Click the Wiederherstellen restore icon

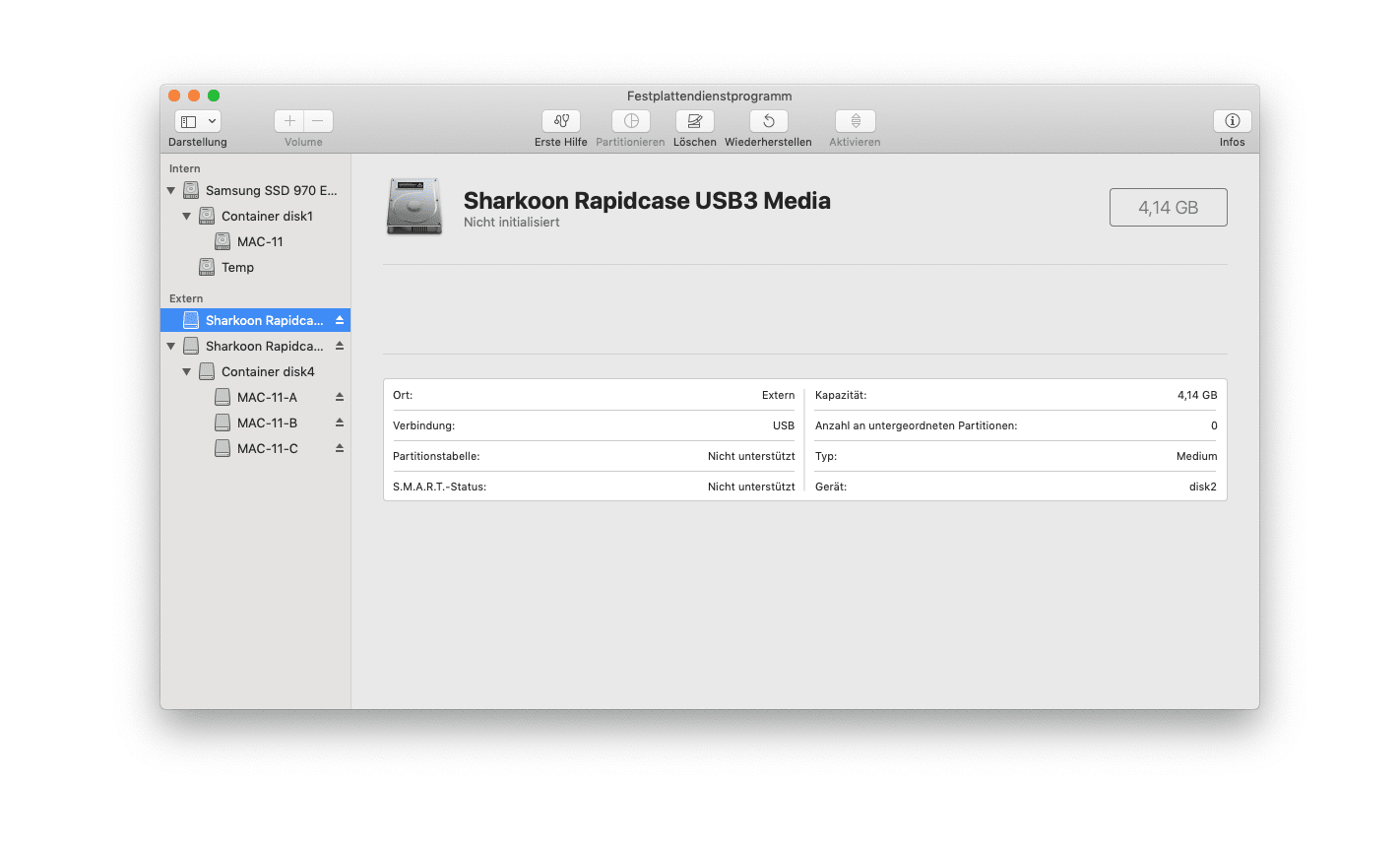coord(769,121)
